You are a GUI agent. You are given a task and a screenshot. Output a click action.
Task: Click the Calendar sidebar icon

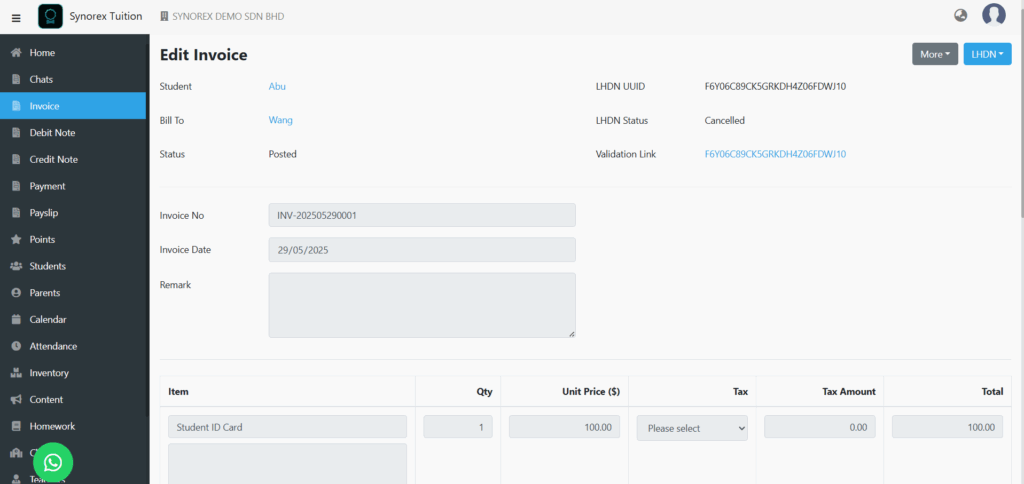coord(16,320)
